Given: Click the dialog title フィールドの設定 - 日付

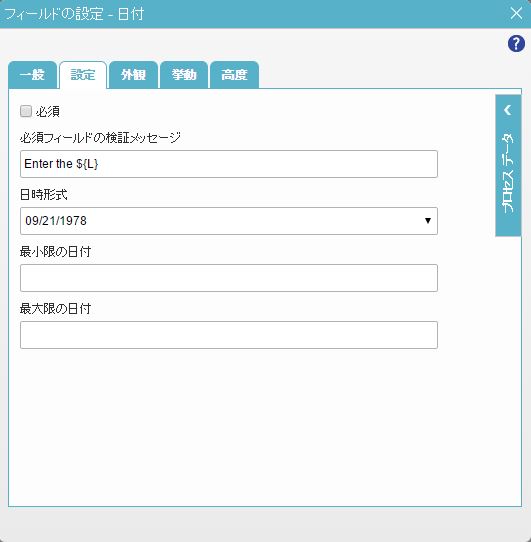Looking at the screenshot, I should point(74,14).
